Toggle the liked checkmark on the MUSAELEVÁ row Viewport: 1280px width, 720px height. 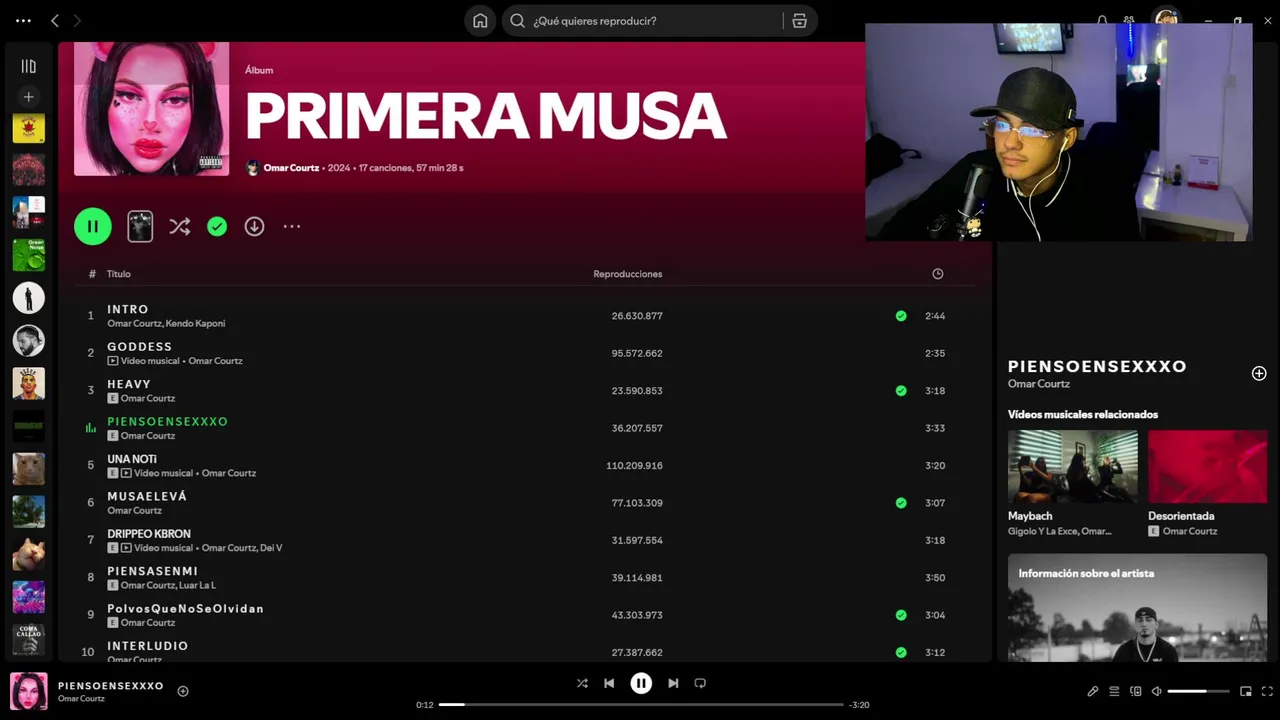(x=901, y=503)
